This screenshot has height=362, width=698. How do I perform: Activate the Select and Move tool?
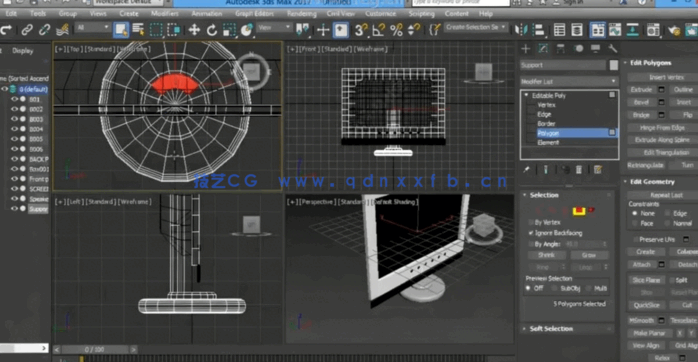tap(194, 30)
